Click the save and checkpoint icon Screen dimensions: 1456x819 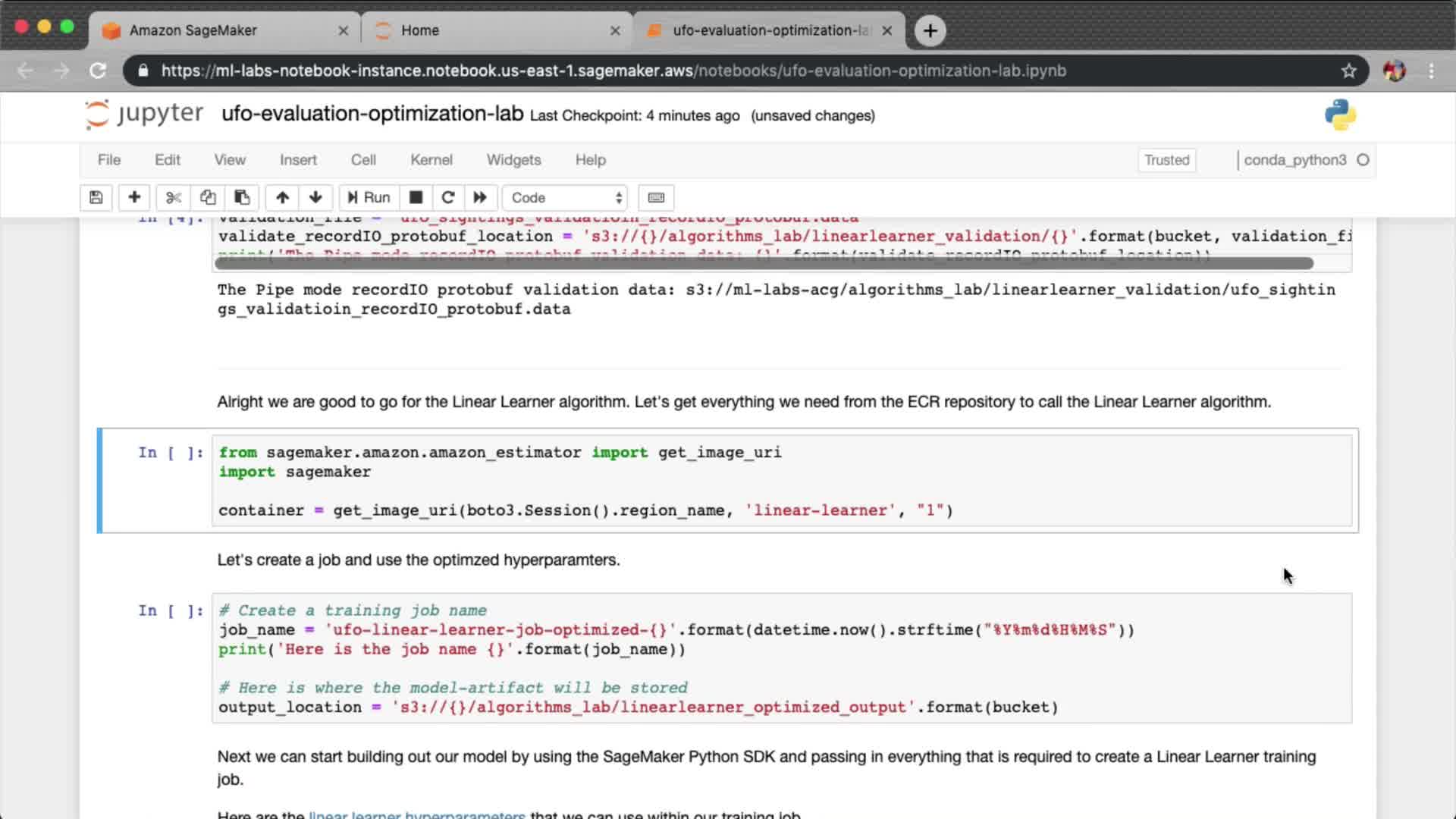click(x=96, y=198)
